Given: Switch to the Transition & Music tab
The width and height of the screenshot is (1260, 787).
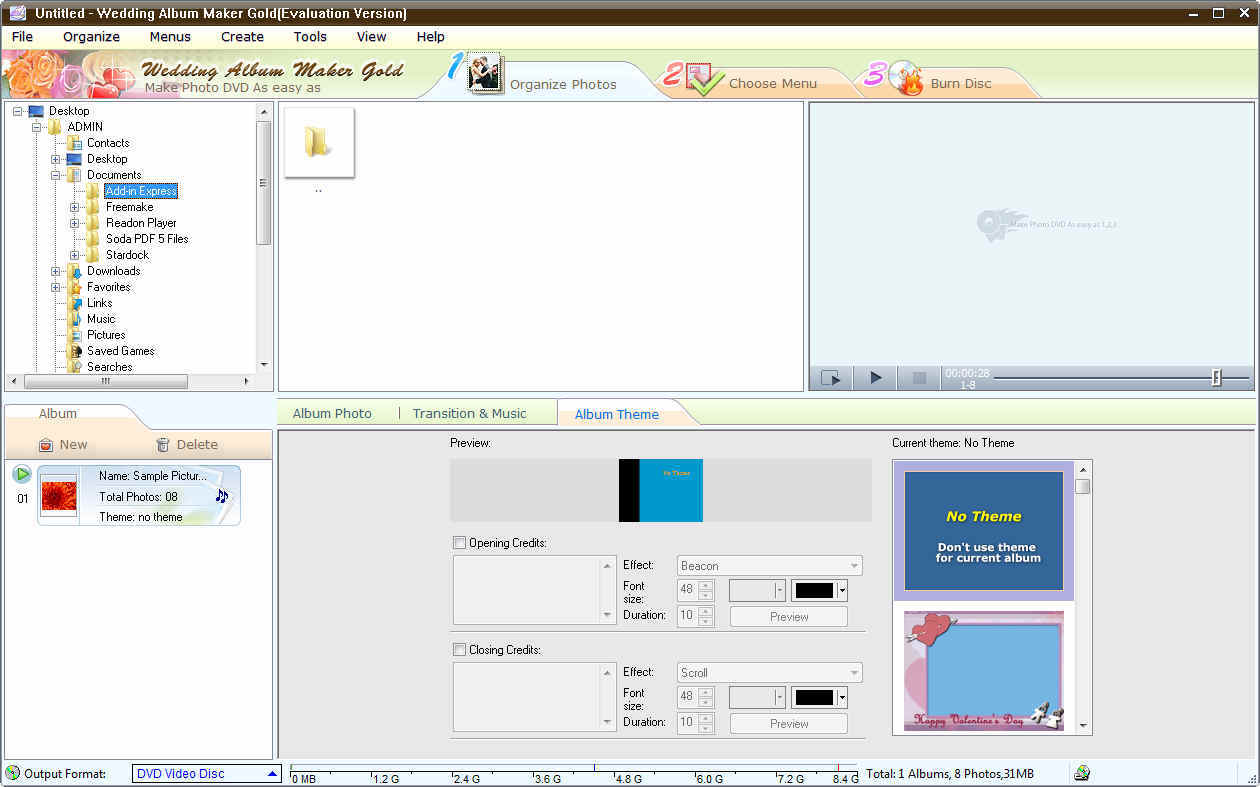Looking at the screenshot, I should [469, 413].
